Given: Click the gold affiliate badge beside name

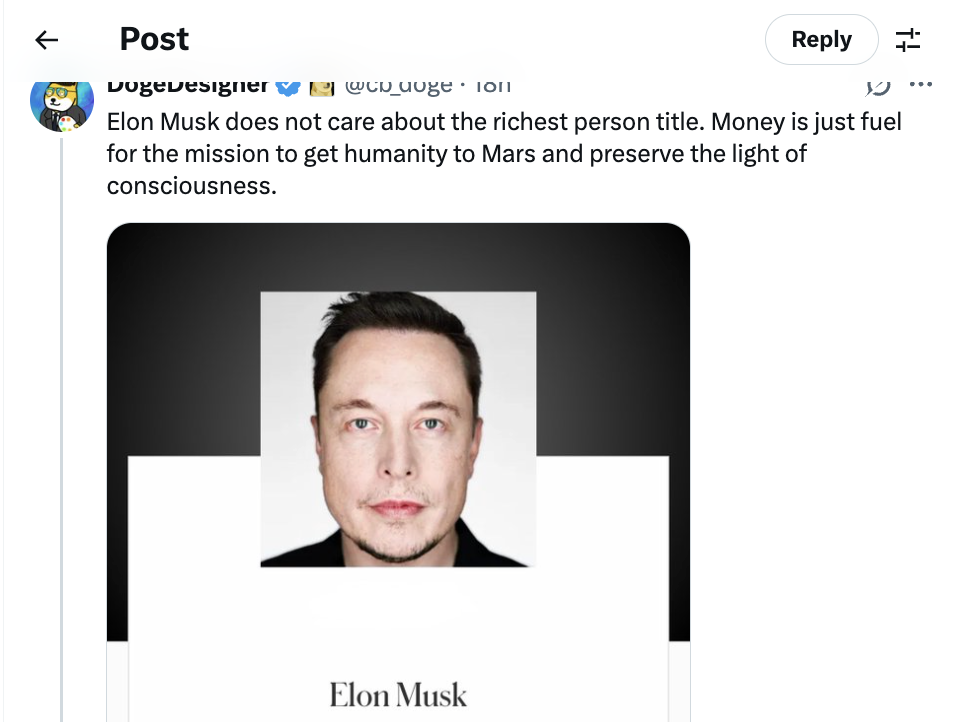Looking at the screenshot, I should point(321,87).
